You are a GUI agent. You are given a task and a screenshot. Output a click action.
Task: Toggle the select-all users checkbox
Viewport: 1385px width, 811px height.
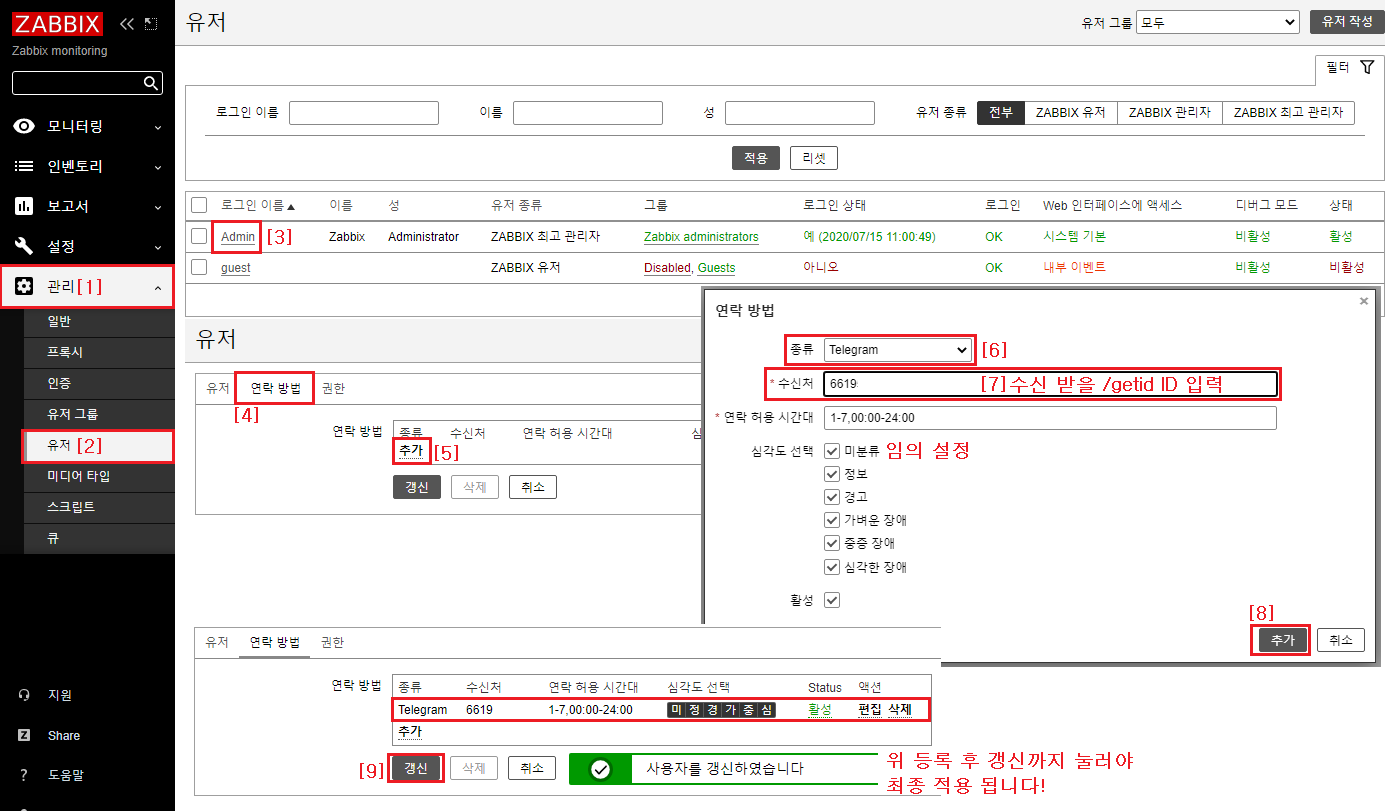[199, 205]
